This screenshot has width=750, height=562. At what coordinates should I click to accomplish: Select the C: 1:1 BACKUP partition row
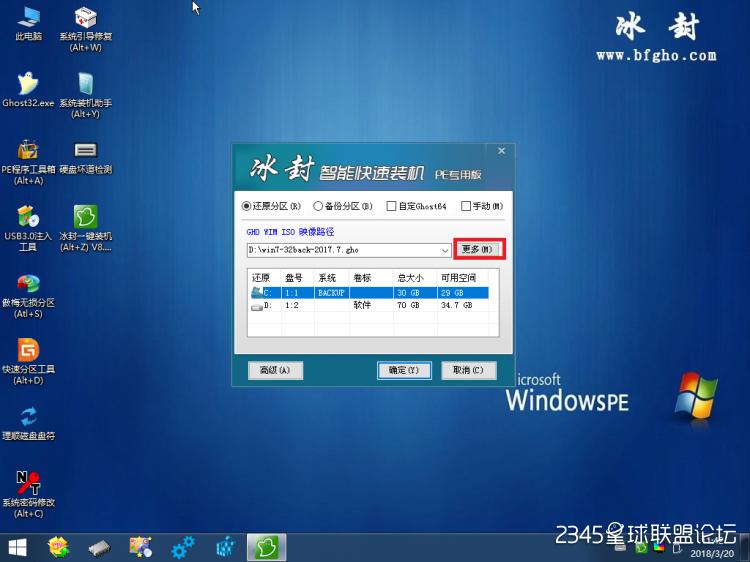point(369,293)
